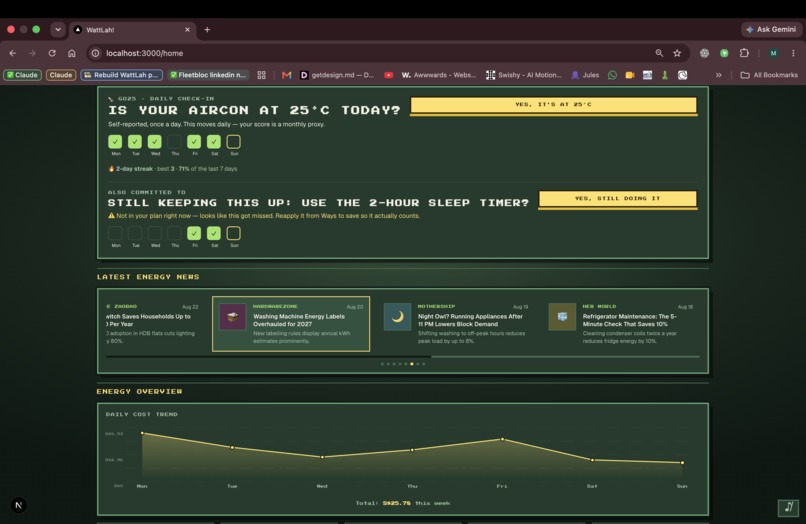Image resolution: width=806 pixels, height=524 pixels.
Task: Open the Gmail bookmark
Action: coord(287,75)
